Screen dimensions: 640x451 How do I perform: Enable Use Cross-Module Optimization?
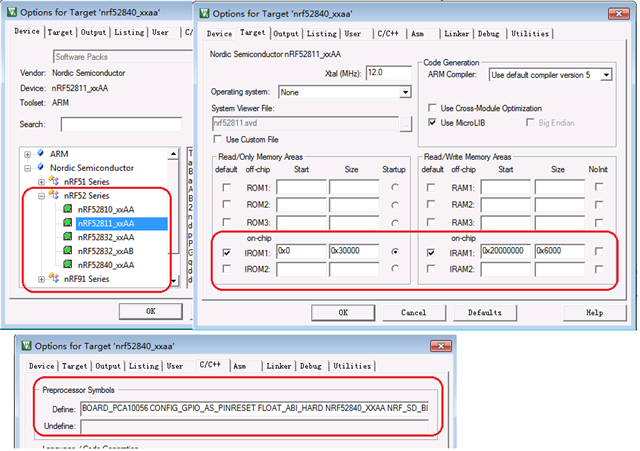[x=432, y=108]
